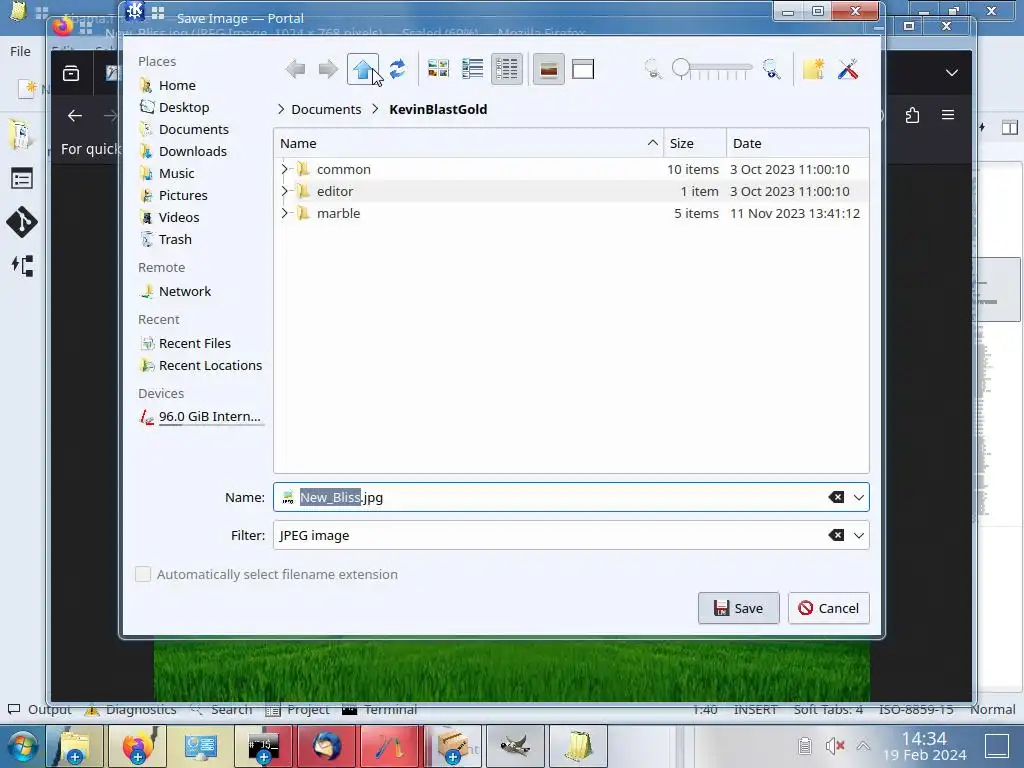Click the Cancel button
This screenshot has width=1024, height=768.
[x=828, y=608]
